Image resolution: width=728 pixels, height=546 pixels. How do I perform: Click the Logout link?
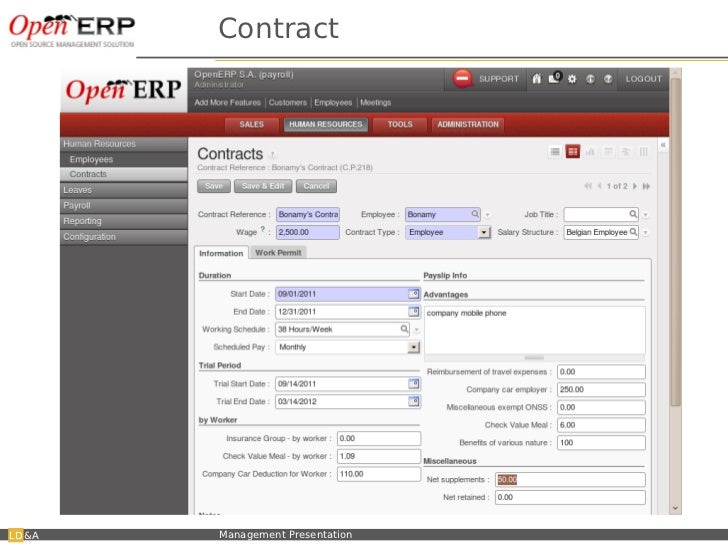[x=644, y=79]
